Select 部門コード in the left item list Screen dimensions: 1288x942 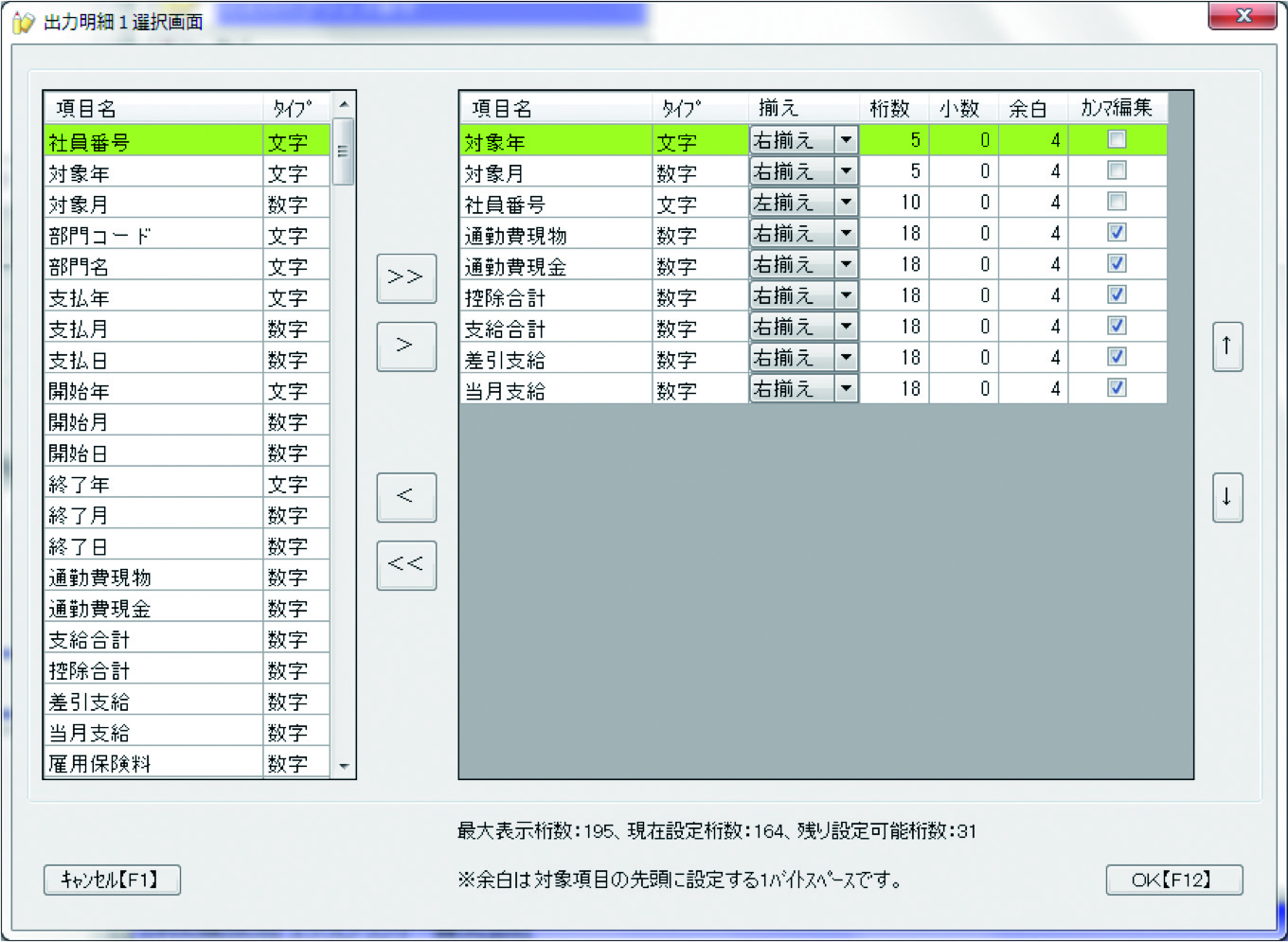(x=153, y=236)
